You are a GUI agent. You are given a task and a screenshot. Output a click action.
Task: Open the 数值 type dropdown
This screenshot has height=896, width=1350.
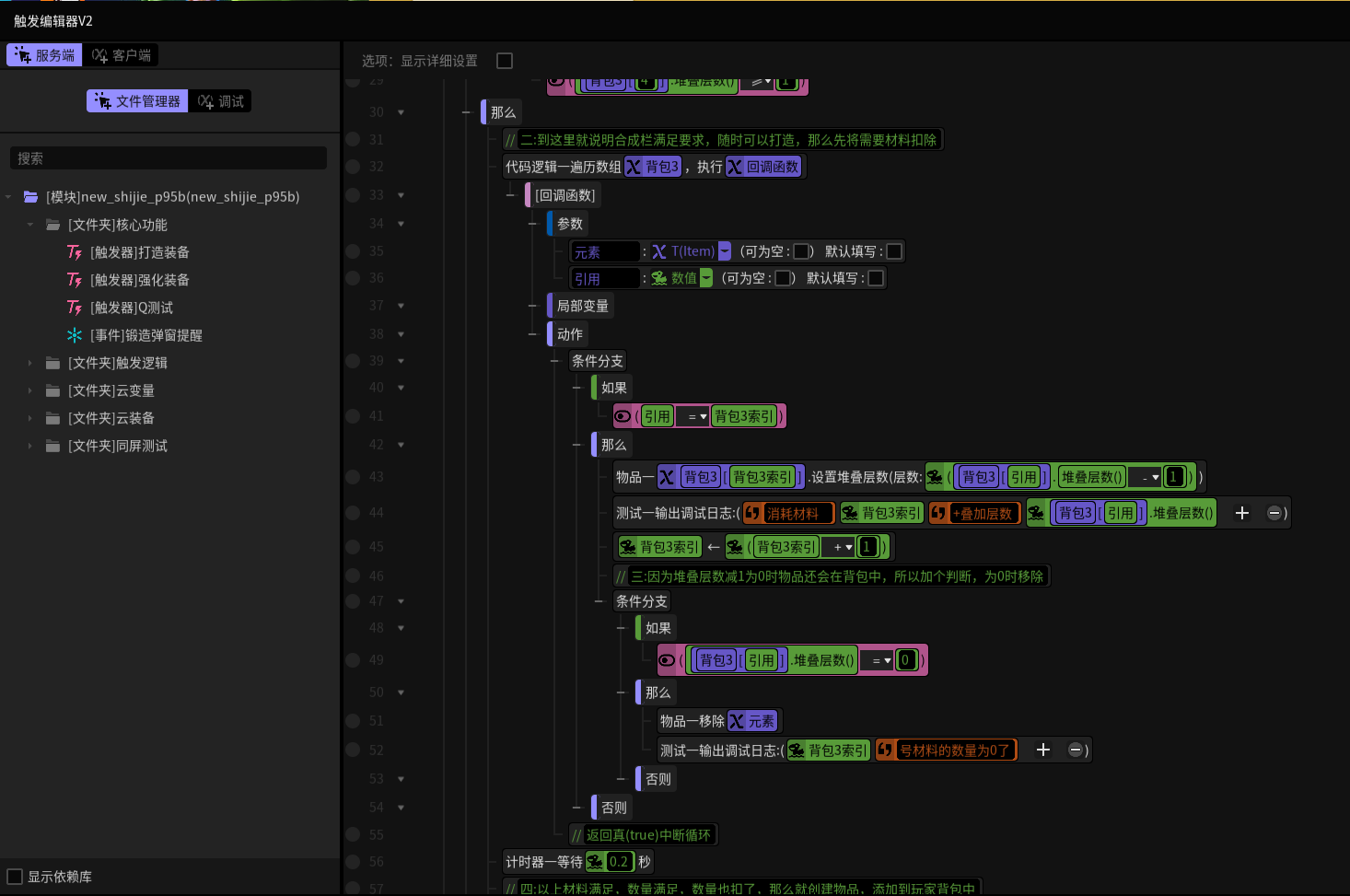click(x=706, y=278)
